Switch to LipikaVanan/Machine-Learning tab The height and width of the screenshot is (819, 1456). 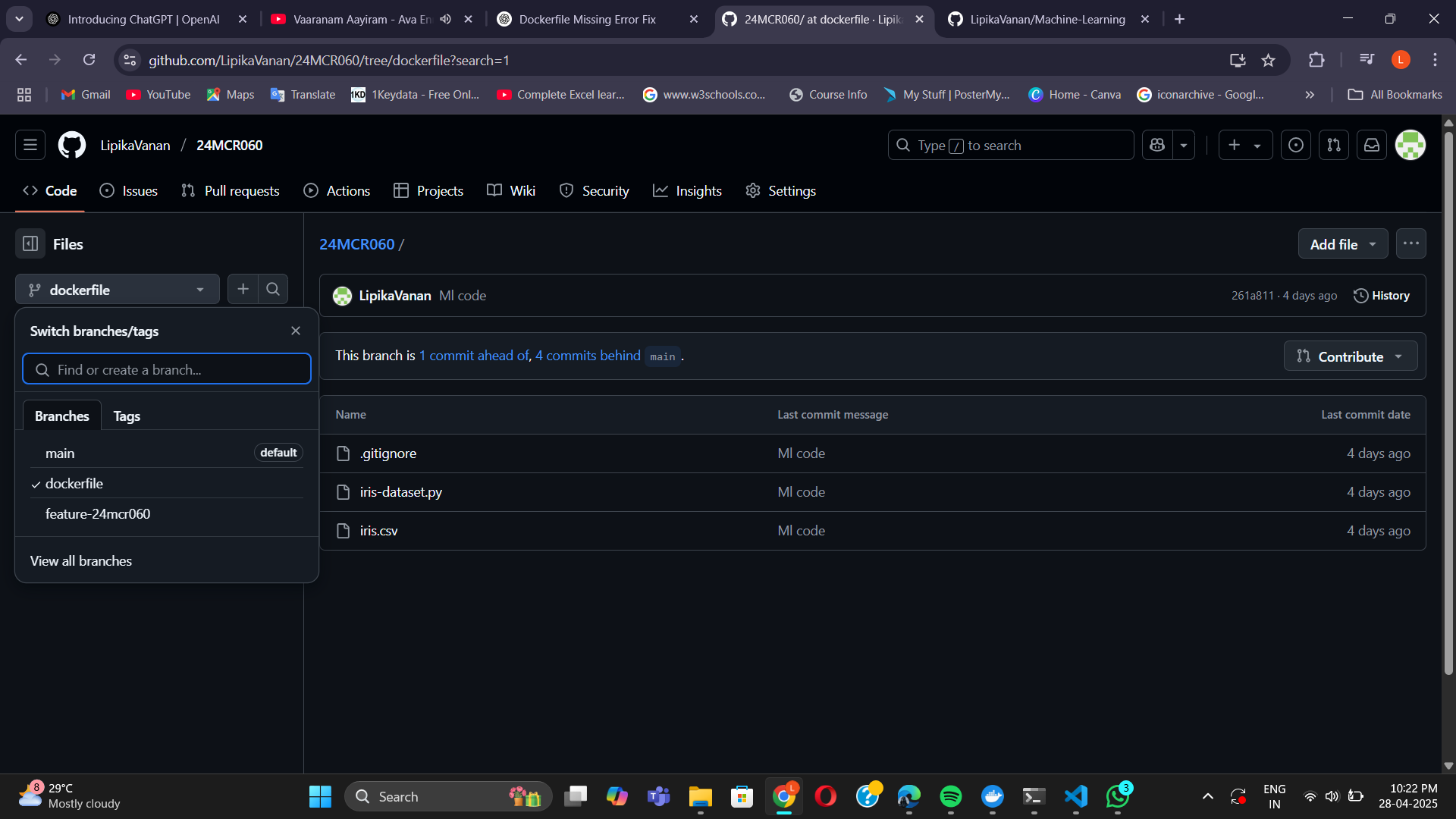click(1046, 19)
